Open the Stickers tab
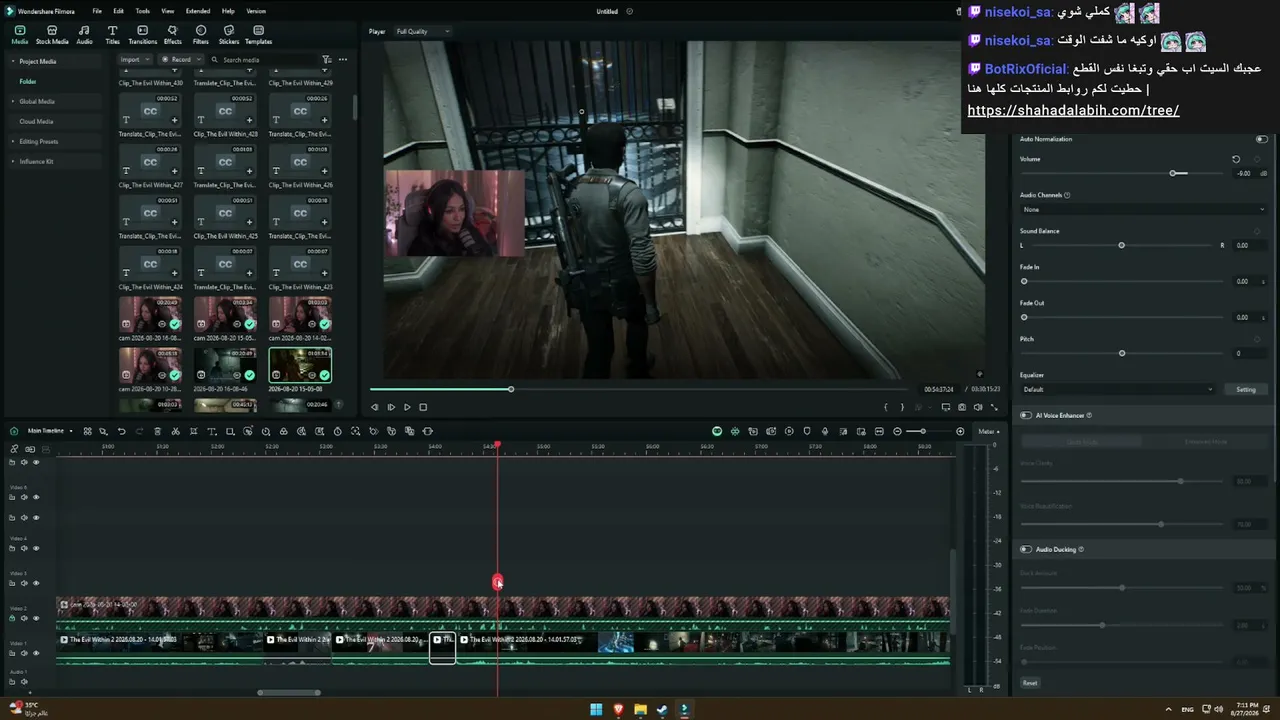The width and height of the screenshot is (1280, 720). [229, 35]
